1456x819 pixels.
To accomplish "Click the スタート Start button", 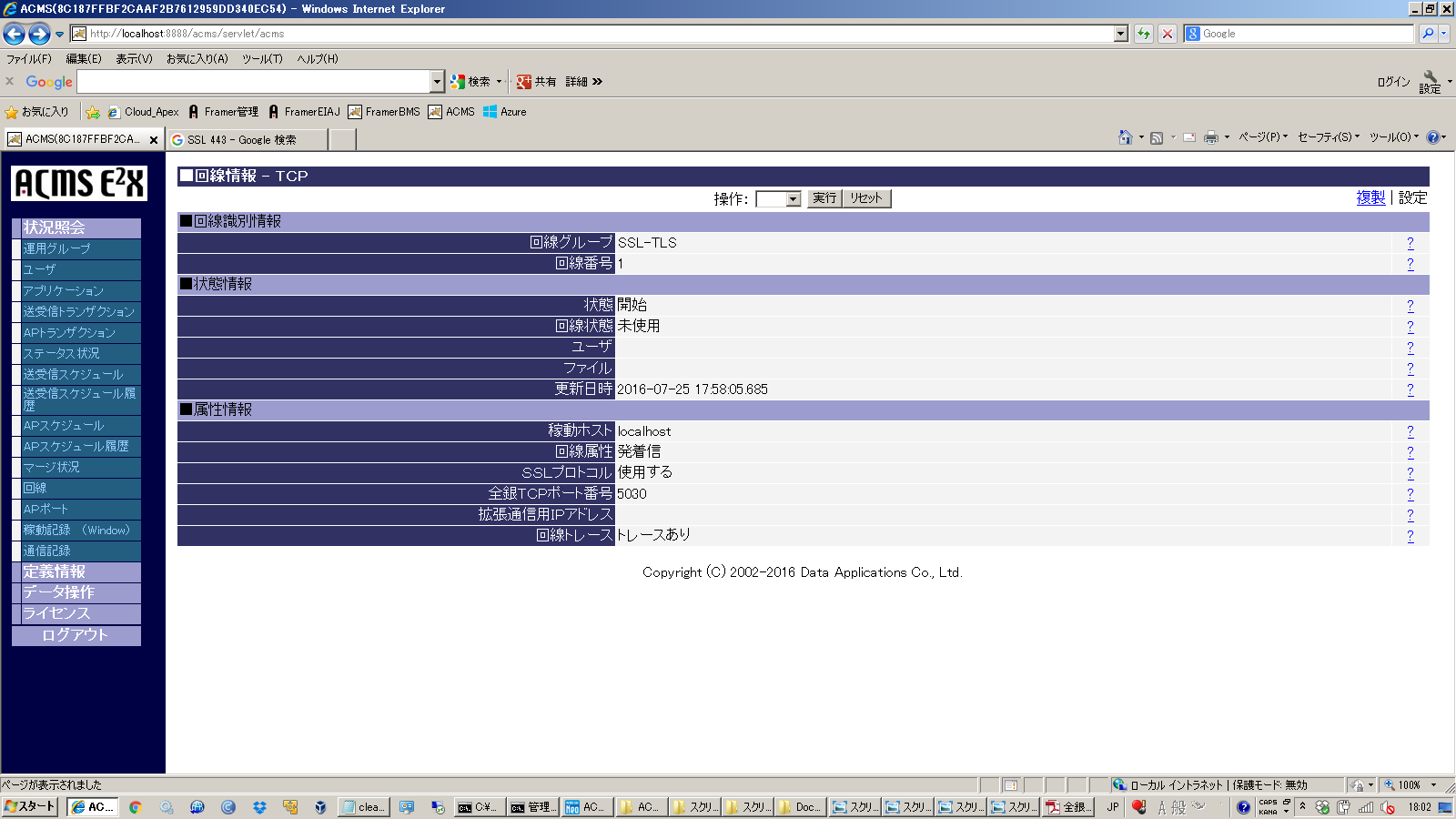I will pos(30,807).
